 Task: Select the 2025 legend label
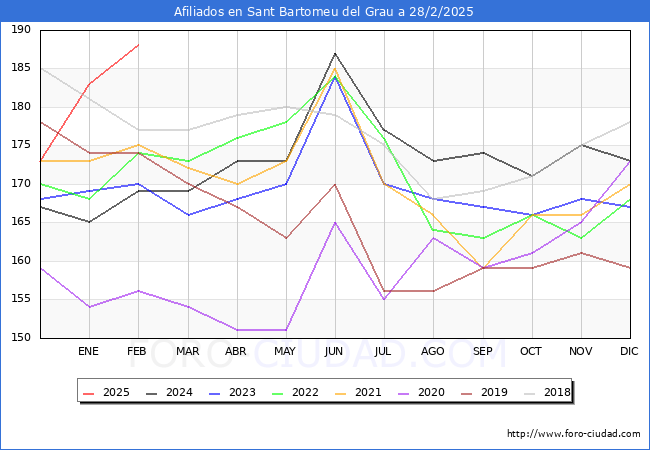pos(116,392)
